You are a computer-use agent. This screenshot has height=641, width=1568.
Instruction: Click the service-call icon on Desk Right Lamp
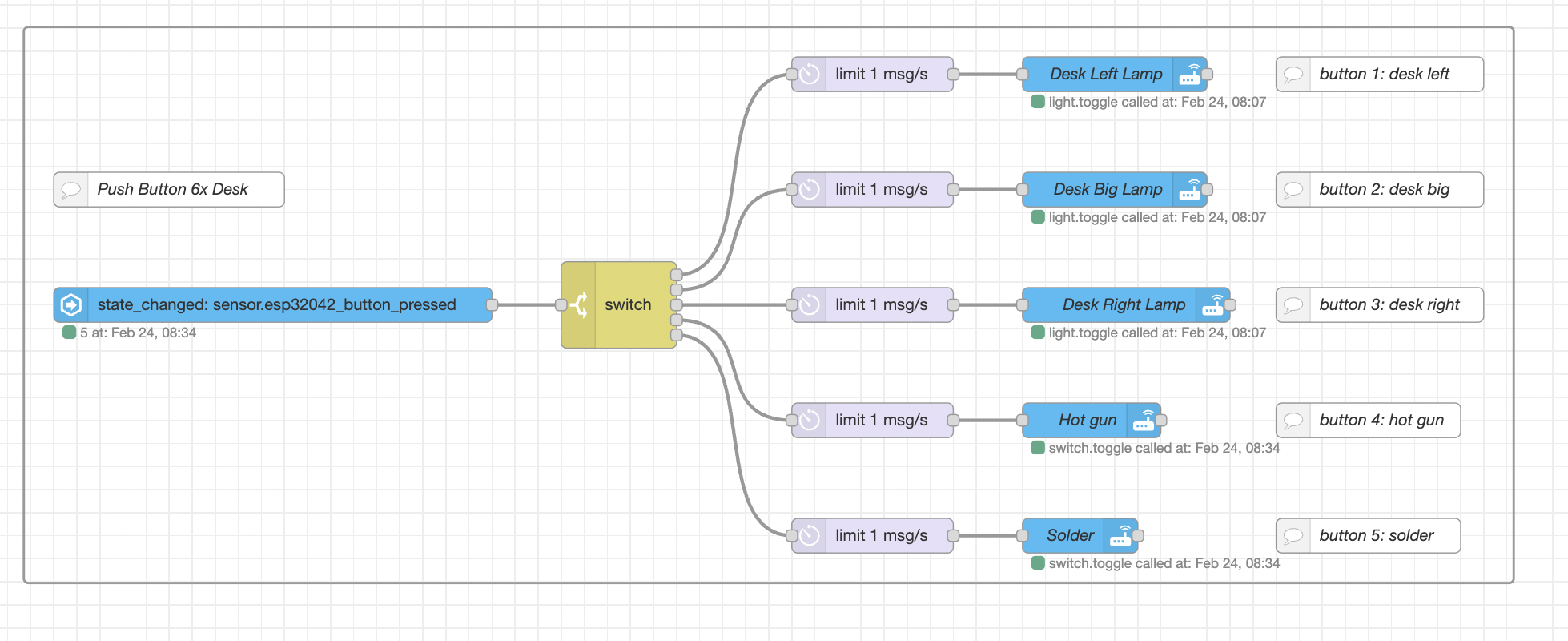(x=1213, y=304)
